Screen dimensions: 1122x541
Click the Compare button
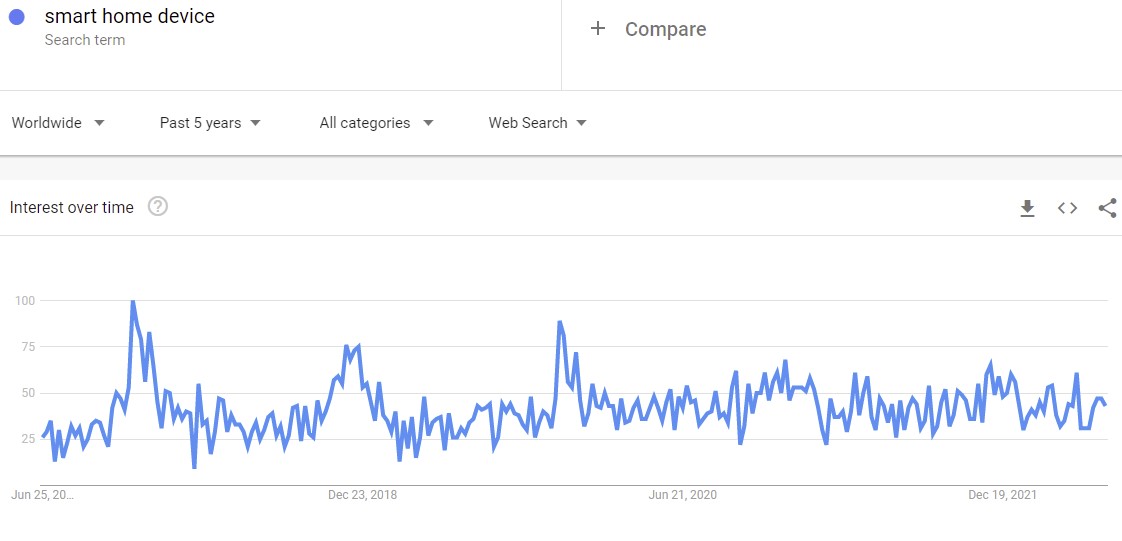point(665,30)
